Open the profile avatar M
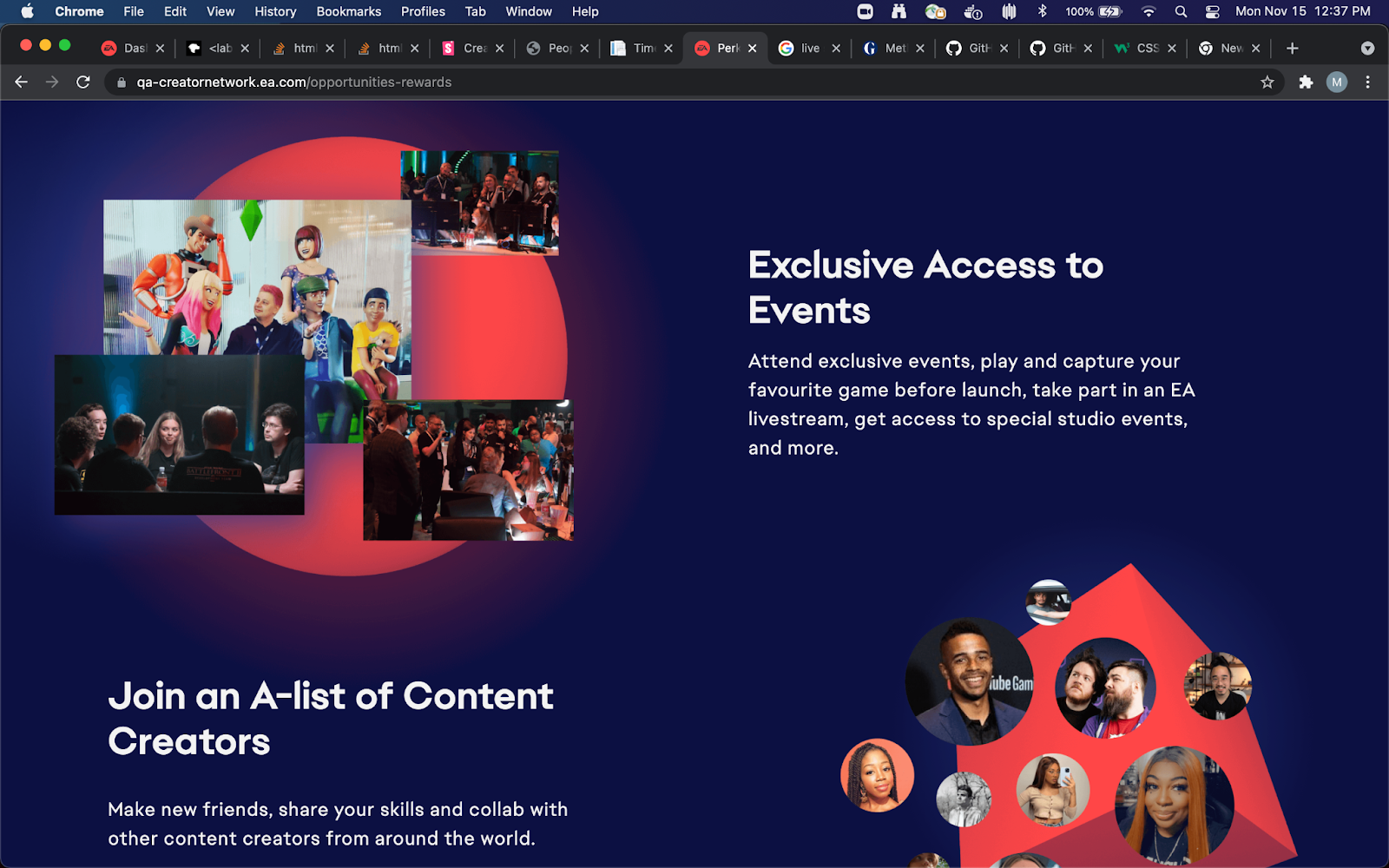Viewport: 1389px width, 868px height. pyautogui.click(x=1337, y=82)
